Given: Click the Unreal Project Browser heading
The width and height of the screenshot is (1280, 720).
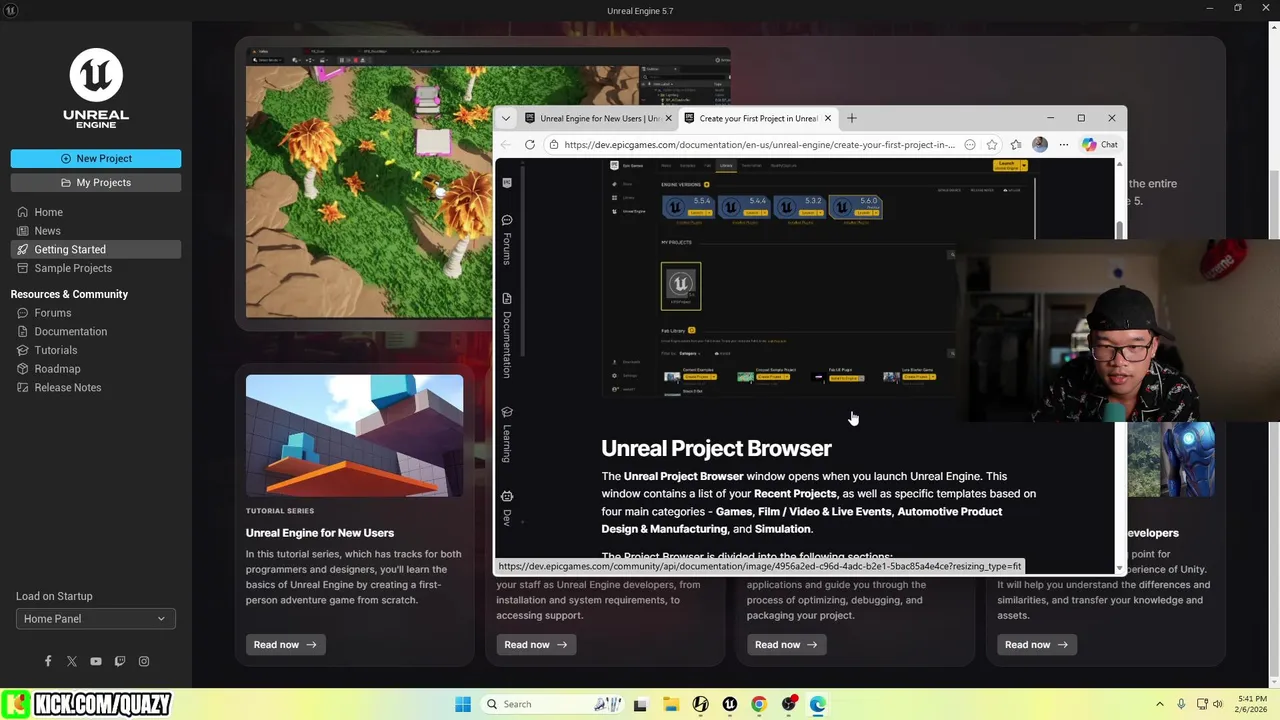Looking at the screenshot, I should point(716,448).
